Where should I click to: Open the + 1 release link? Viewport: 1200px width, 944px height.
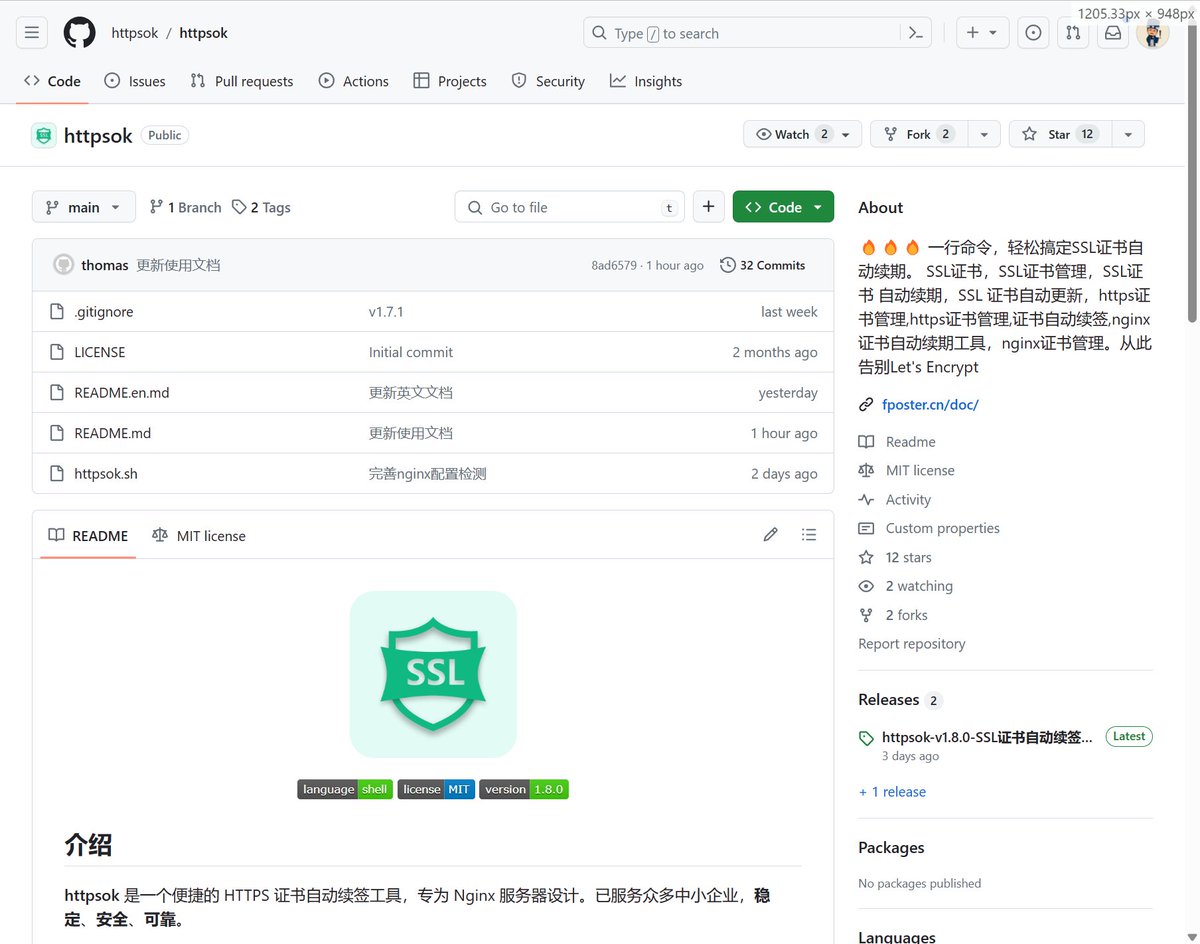coord(892,791)
